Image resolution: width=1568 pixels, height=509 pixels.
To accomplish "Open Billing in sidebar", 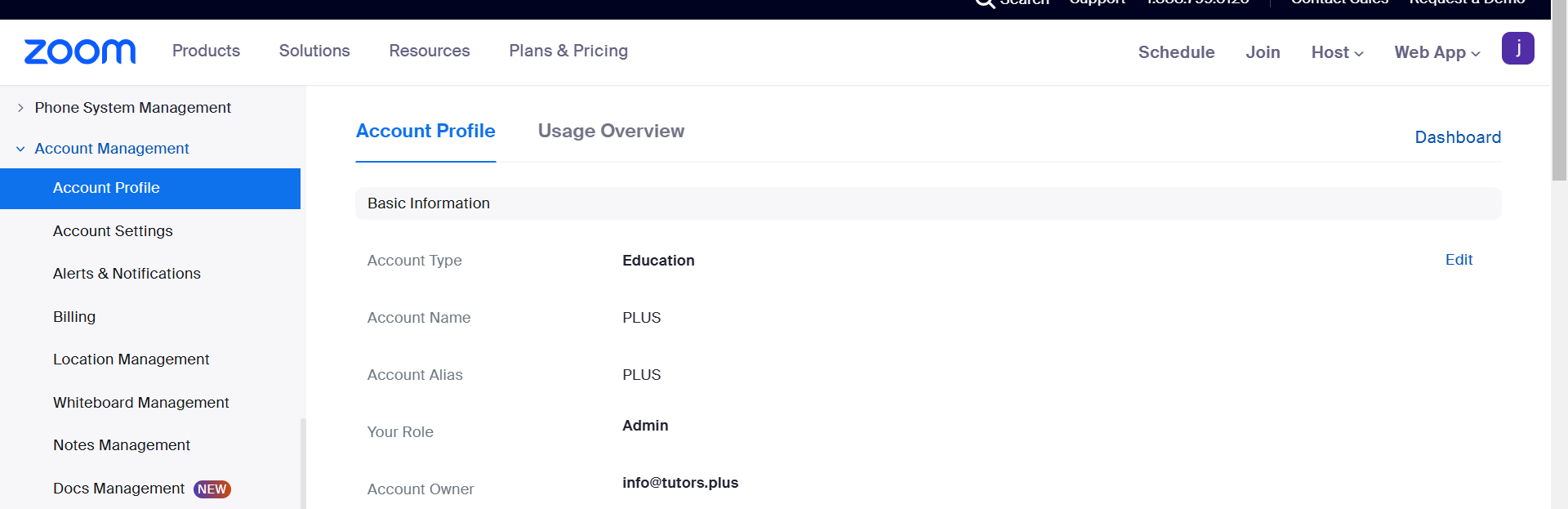I will 74,317.
